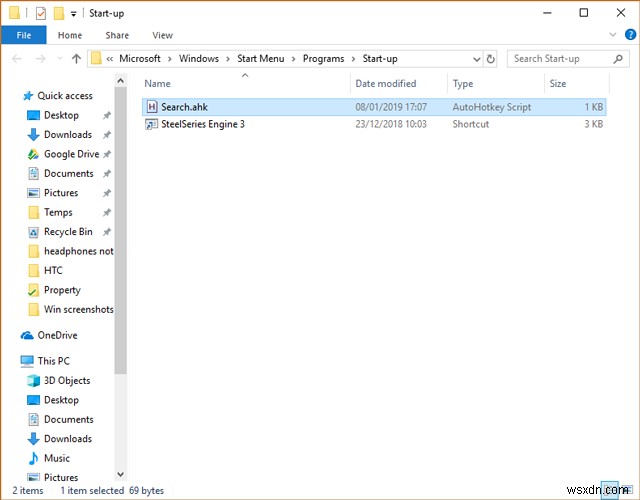Viewport: 640px width, 500px height.
Task: Unpin Recycle Bin using its pin icon
Action: tap(107, 232)
